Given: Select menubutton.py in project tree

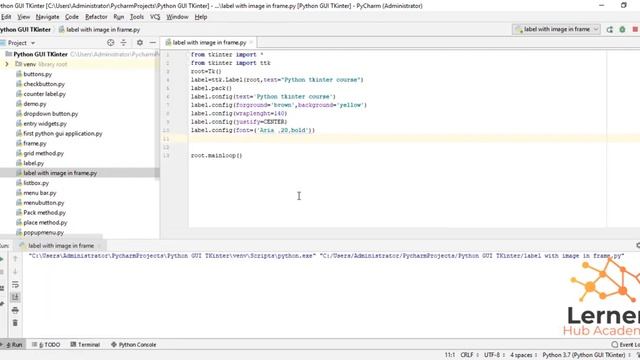Looking at the screenshot, I should 44,202.
